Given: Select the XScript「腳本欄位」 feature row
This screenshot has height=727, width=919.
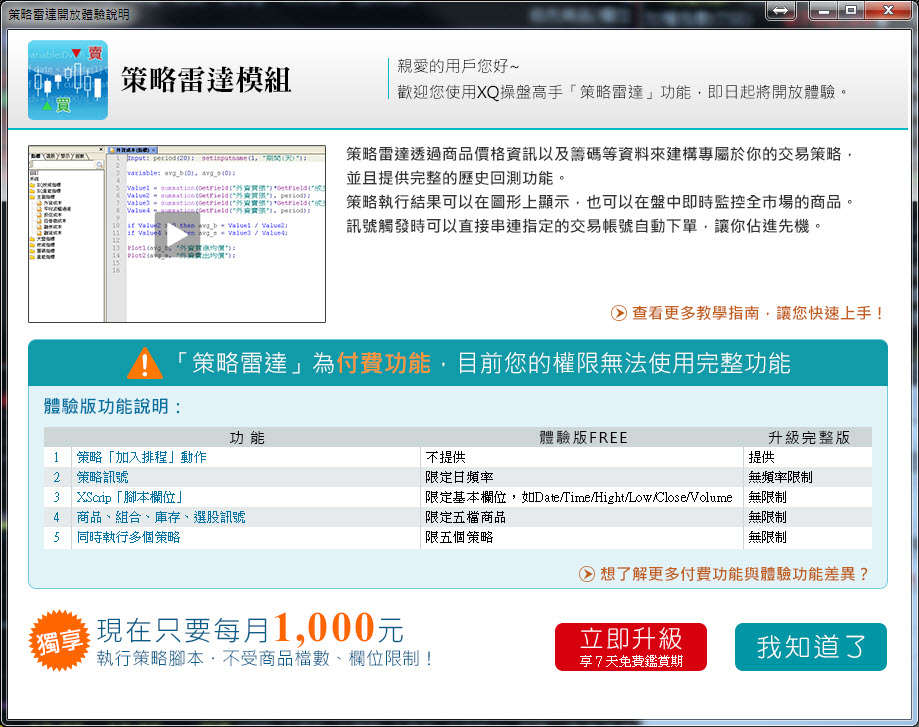Looking at the screenshot, I should point(129,497).
